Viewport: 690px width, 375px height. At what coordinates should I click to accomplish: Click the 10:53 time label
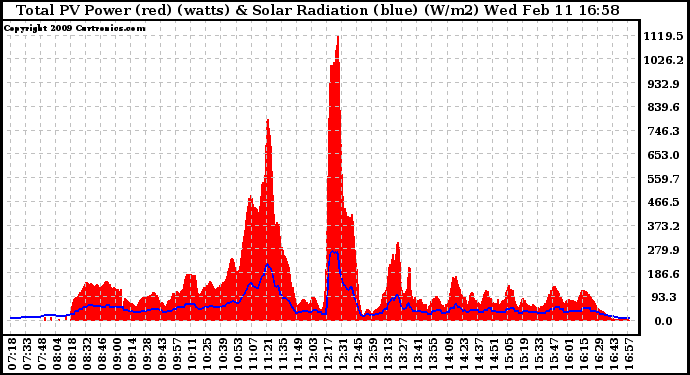coord(238,354)
